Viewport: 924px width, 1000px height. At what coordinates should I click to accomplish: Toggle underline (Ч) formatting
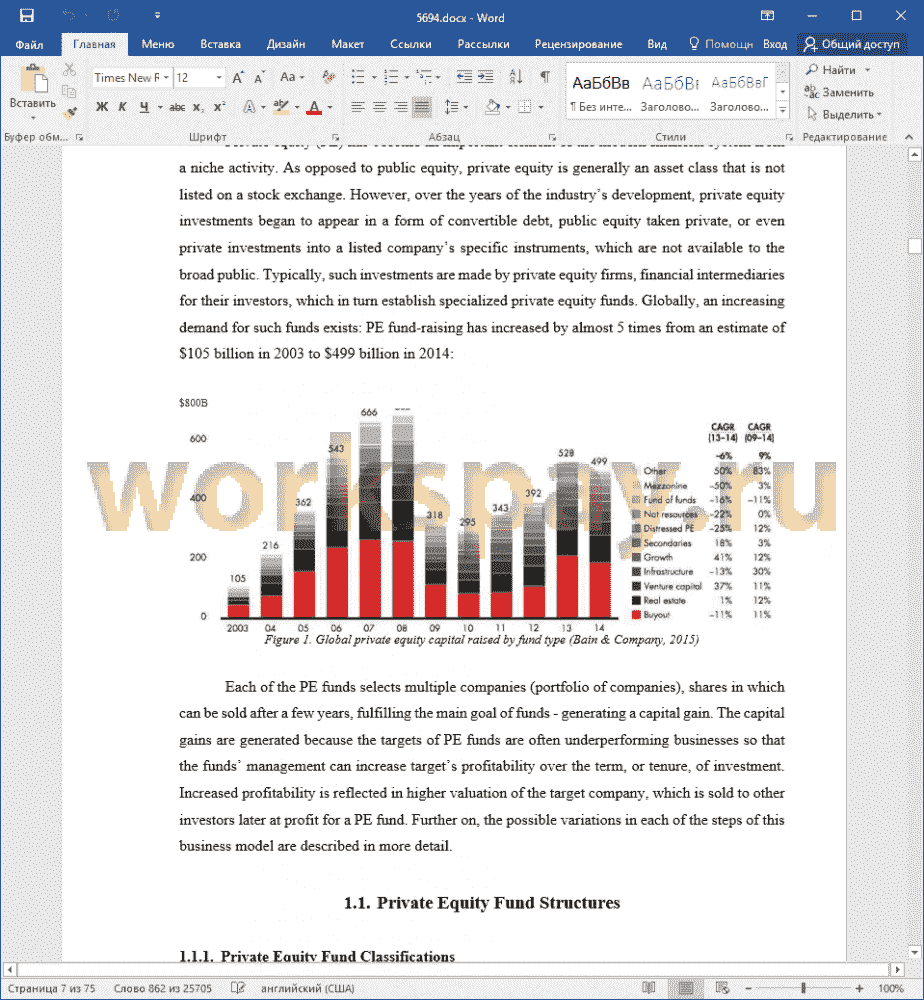tap(144, 107)
